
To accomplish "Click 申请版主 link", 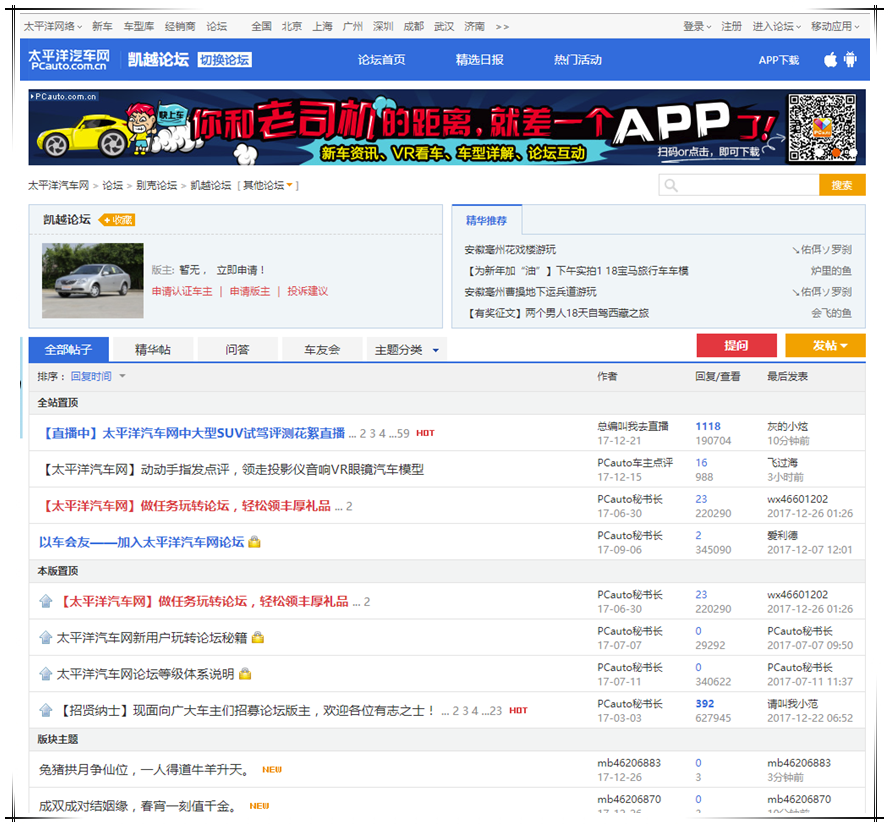I will click(250, 291).
